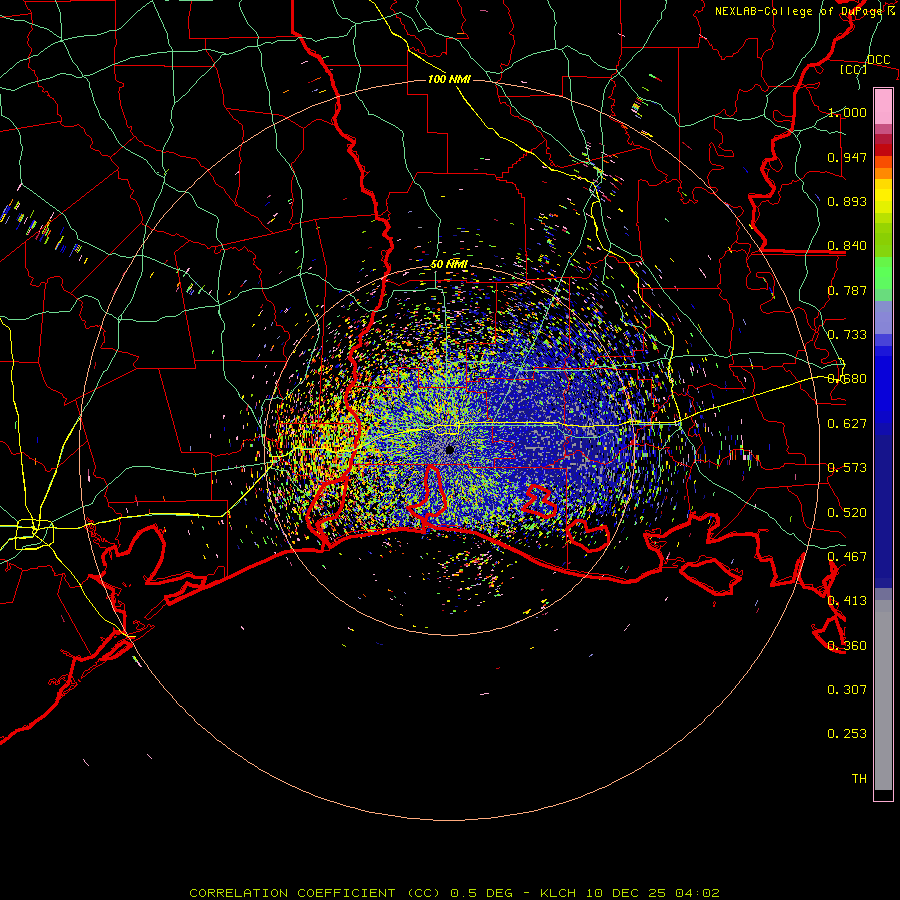
Task: Pick the gray segment of the color bar
Action: (x=883, y=695)
